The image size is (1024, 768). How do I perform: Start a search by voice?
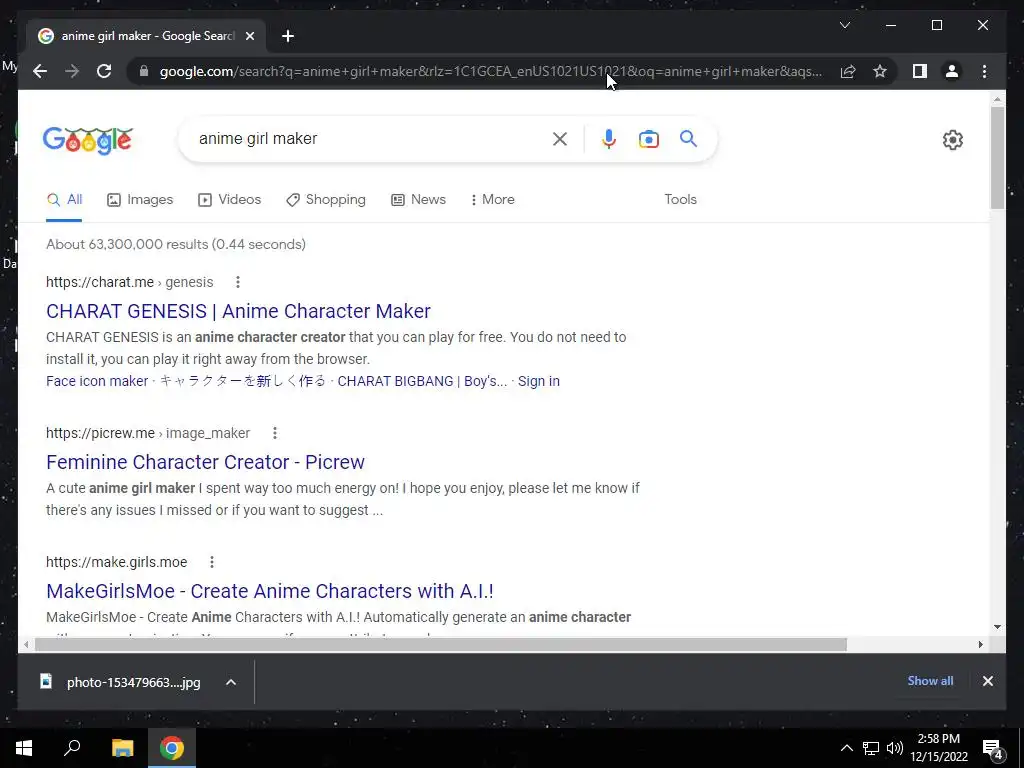tap(609, 138)
